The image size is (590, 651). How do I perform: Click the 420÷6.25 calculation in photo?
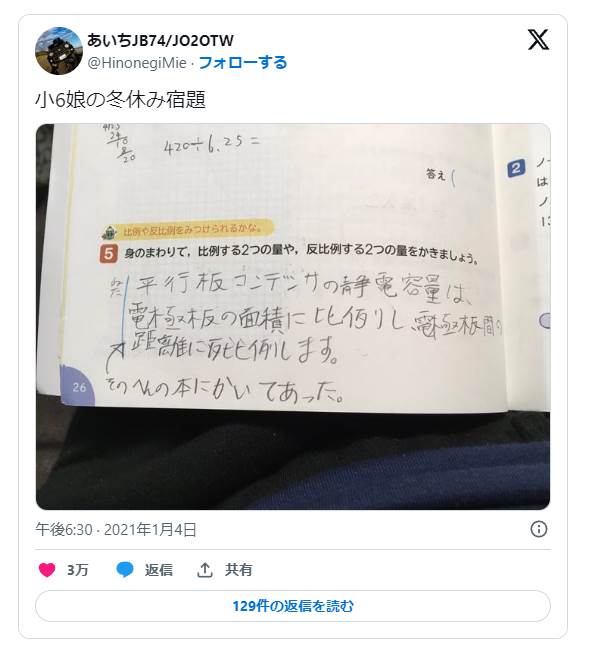[211, 145]
